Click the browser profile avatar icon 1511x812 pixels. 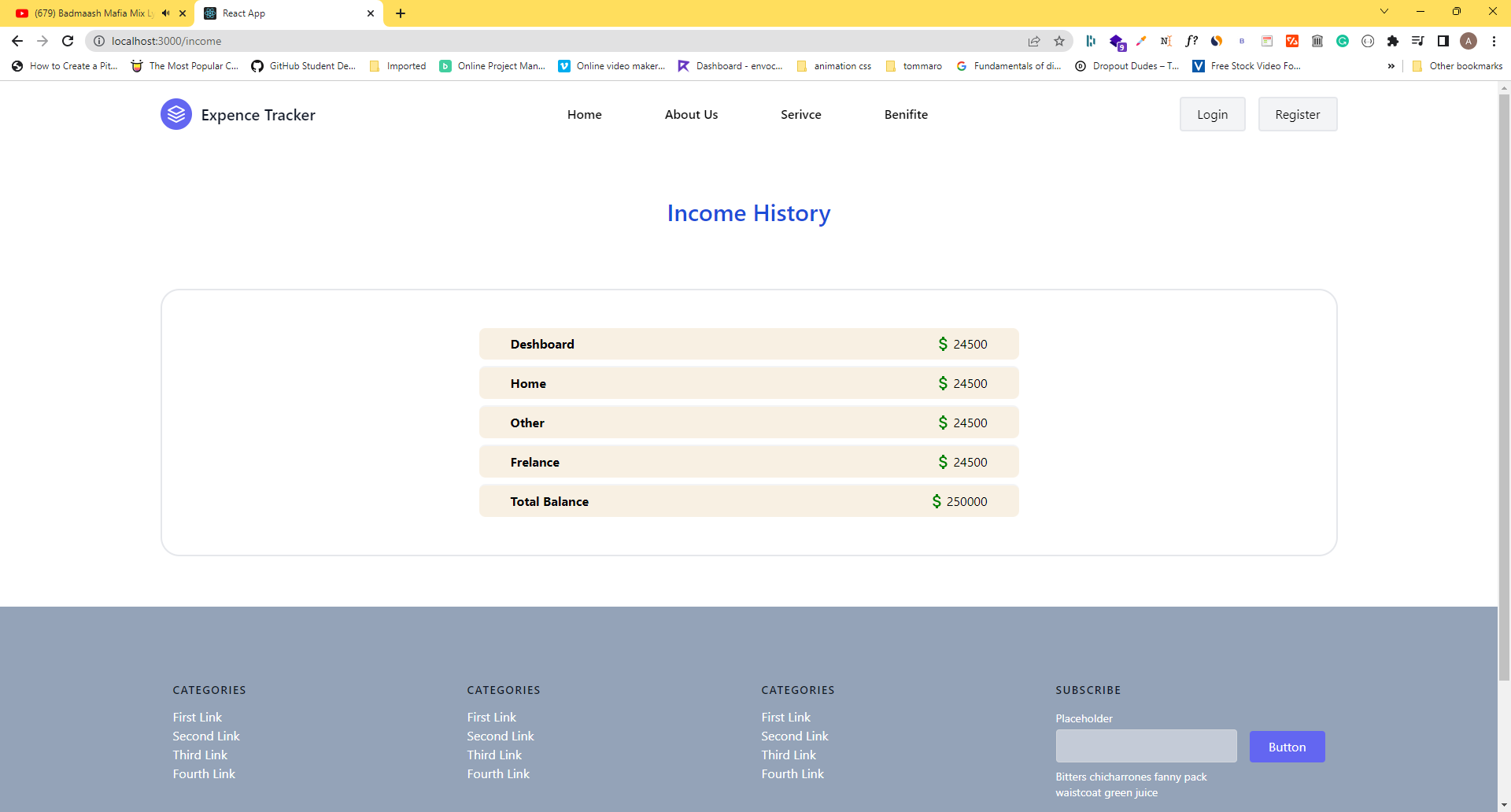click(1469, 41)
